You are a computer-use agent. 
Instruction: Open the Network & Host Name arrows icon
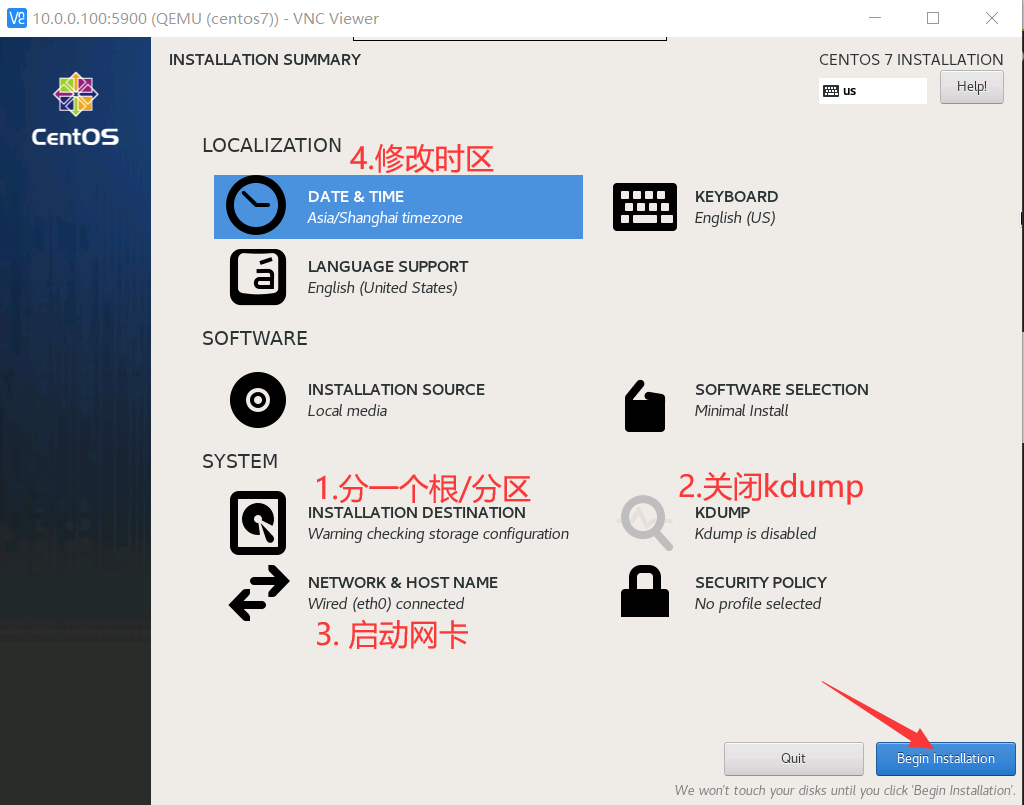(x=259, y=593)
